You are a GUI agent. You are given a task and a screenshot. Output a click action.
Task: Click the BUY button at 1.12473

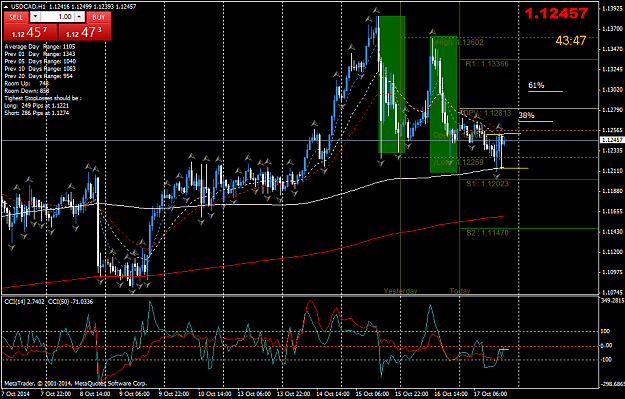pyautogui.click(x=85, y=32)
